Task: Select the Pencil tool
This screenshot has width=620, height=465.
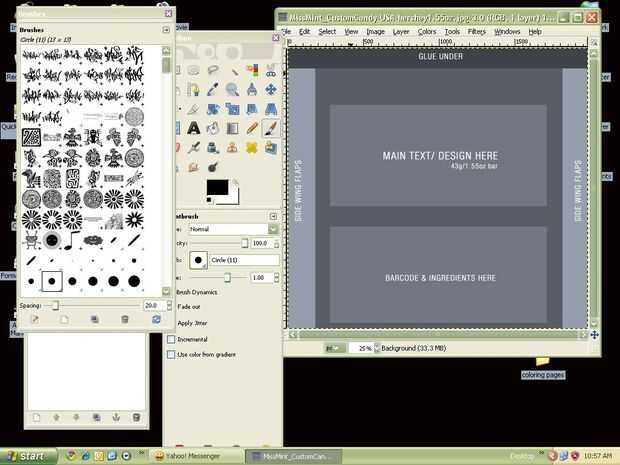Action: point(252,128)
